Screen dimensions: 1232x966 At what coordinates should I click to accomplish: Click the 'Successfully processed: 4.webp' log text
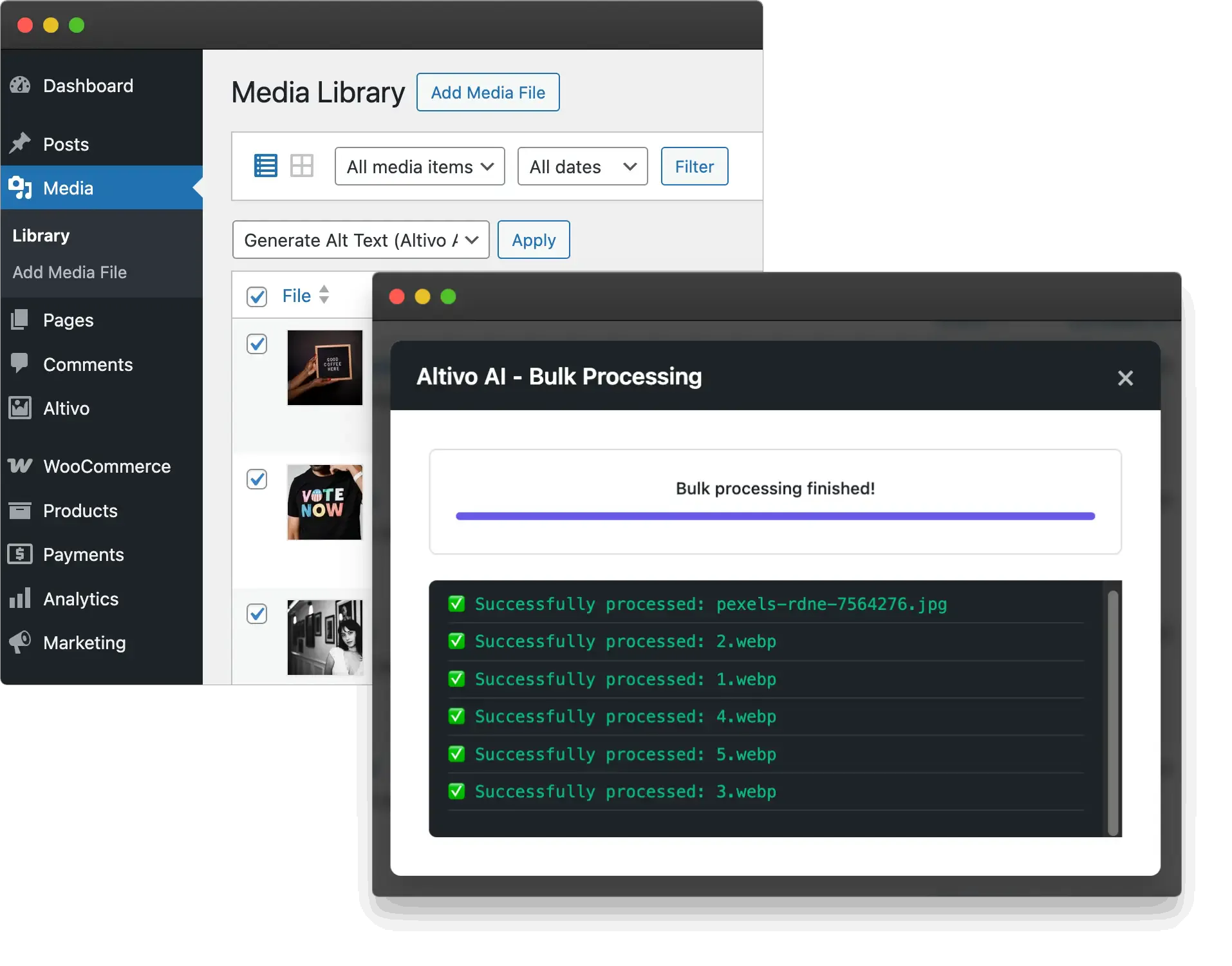[626, 717]
